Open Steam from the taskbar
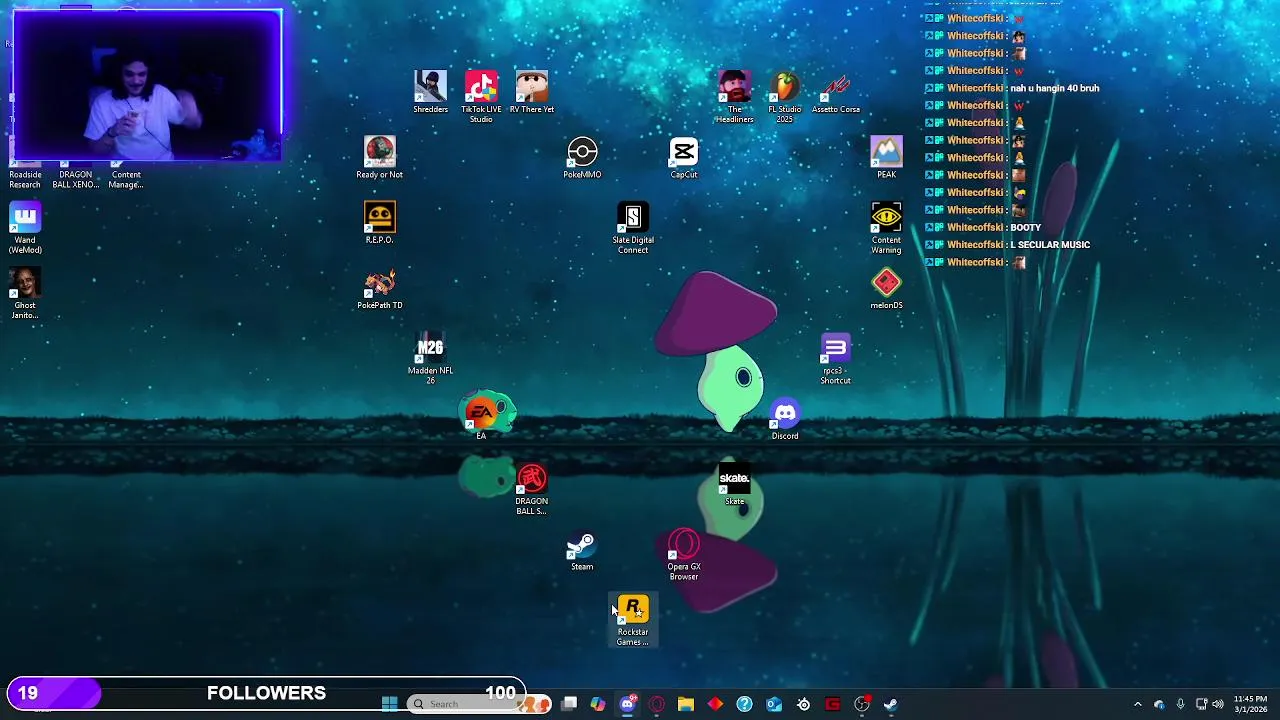Screen dimensions: 1280x720 tap(891, 704)
